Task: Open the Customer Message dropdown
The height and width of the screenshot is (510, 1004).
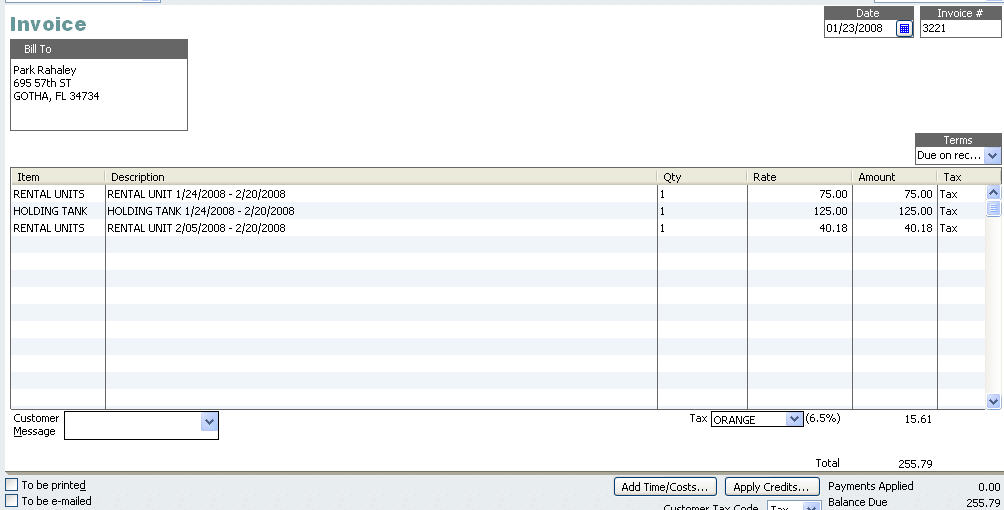Action: [209, 423]
